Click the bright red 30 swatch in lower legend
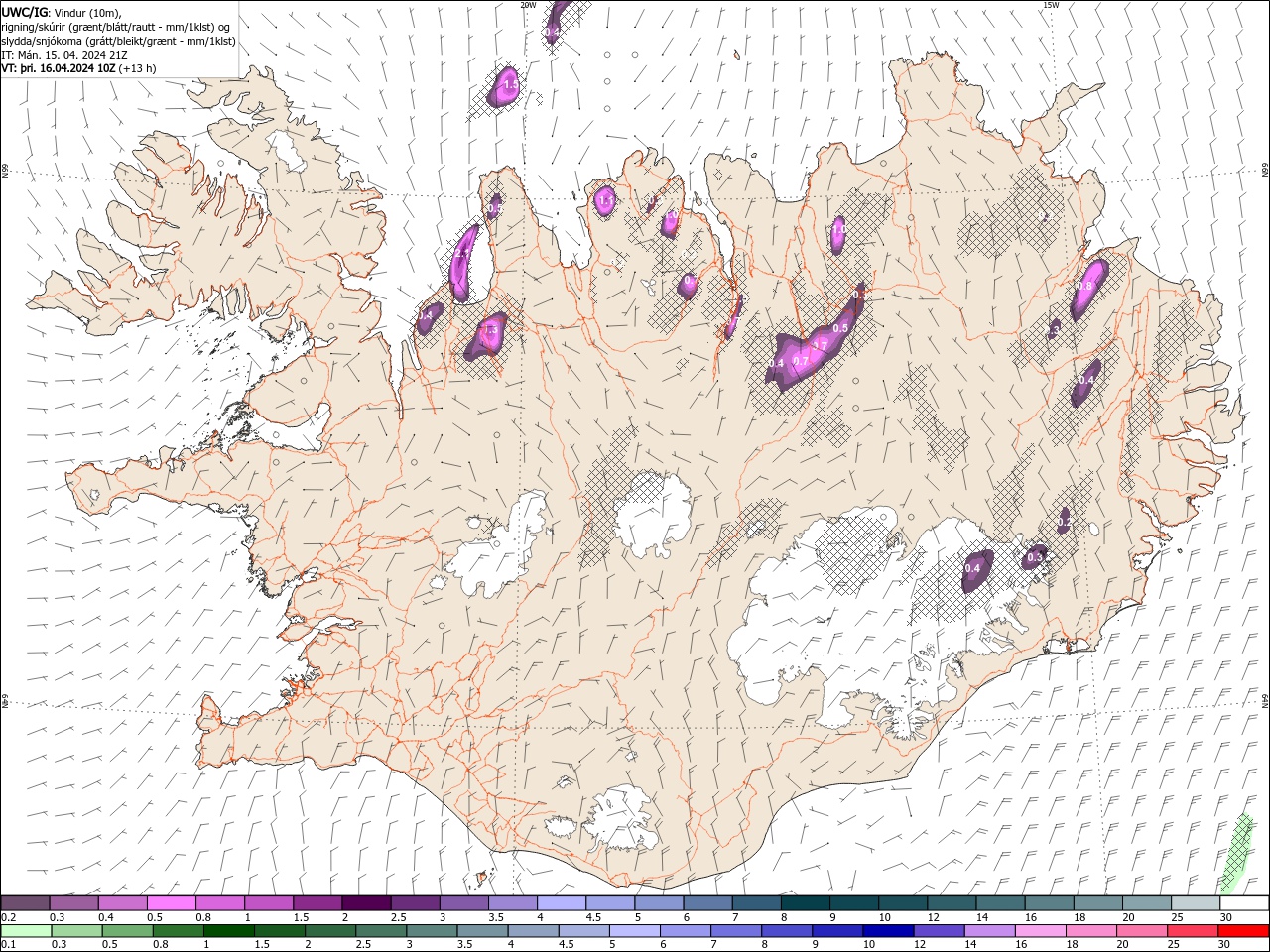 [1243, 930]
